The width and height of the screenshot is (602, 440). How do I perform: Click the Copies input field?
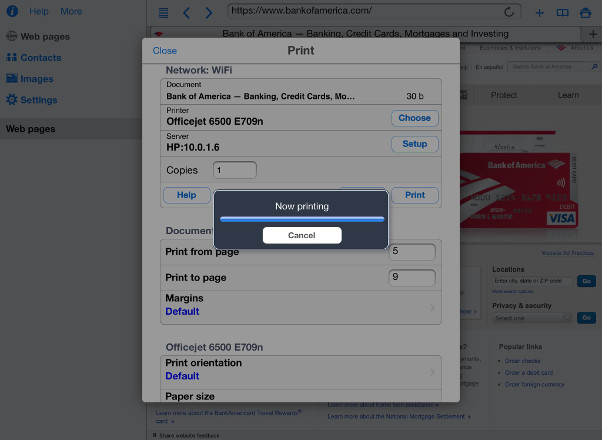coord(235,170)
